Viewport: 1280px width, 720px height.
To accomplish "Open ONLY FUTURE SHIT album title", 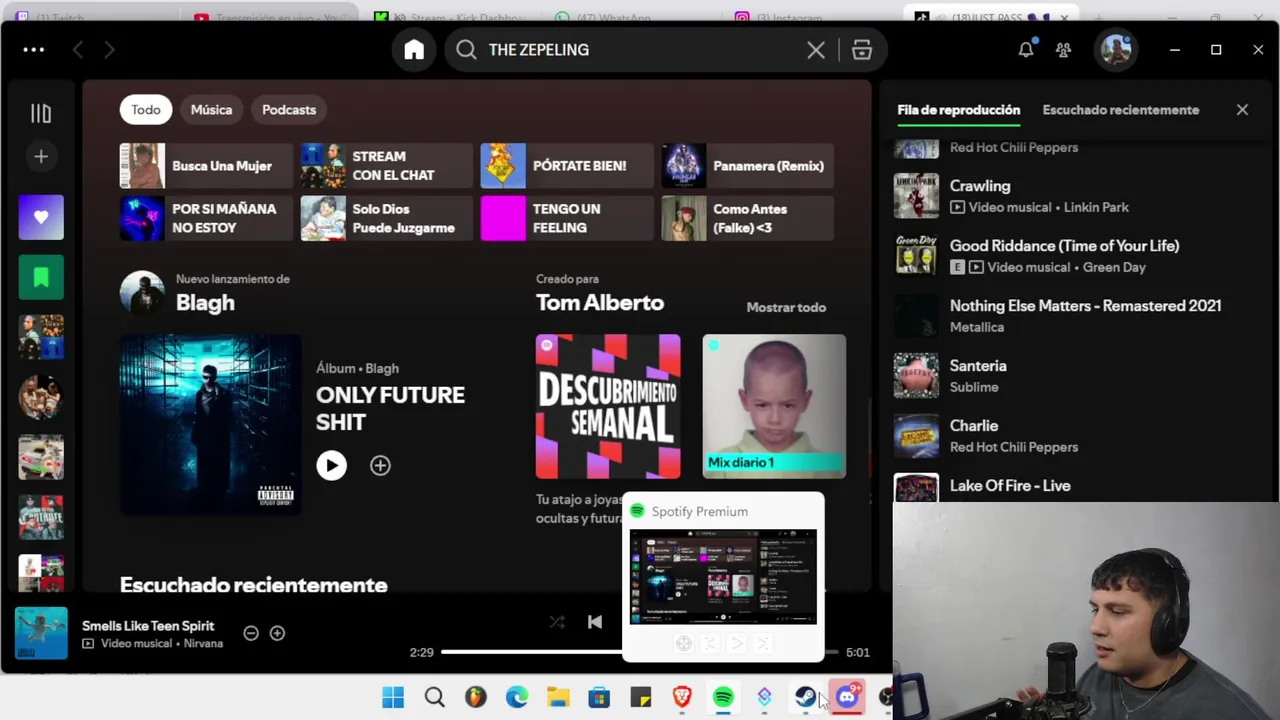I will click(390, 408).
